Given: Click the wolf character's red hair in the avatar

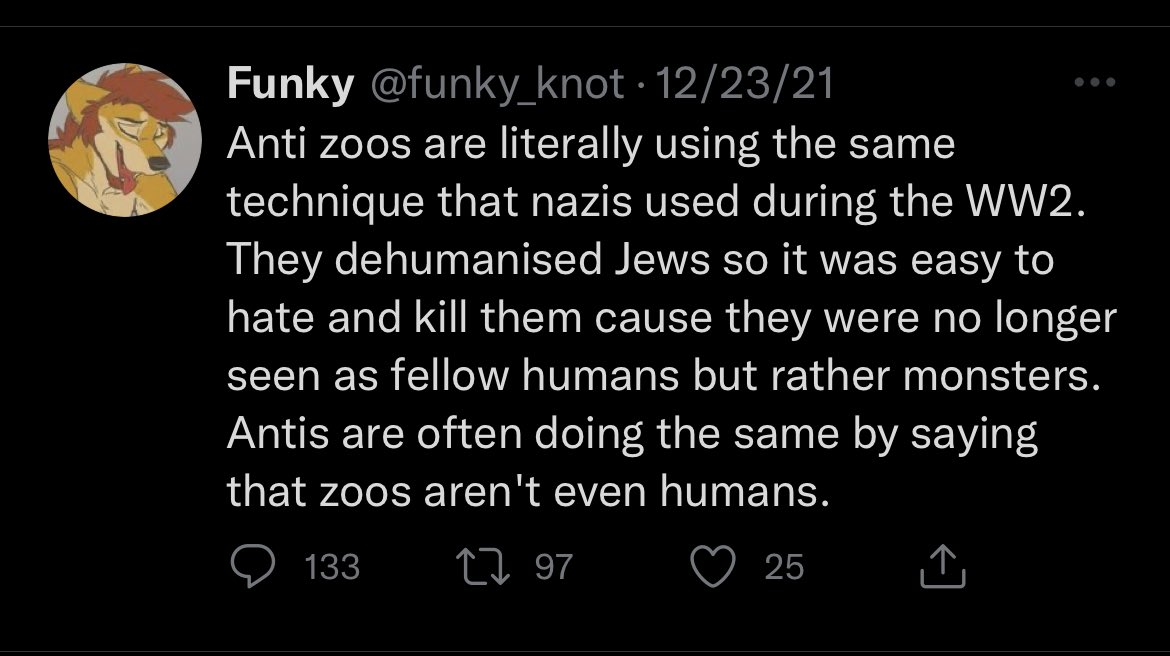Looking at the screenshot, I should click(104, 104).
